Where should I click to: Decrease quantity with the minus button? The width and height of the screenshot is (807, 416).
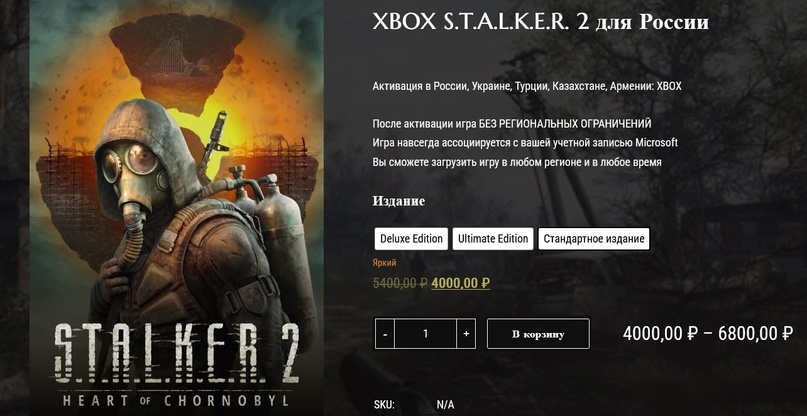click(385, 334)
